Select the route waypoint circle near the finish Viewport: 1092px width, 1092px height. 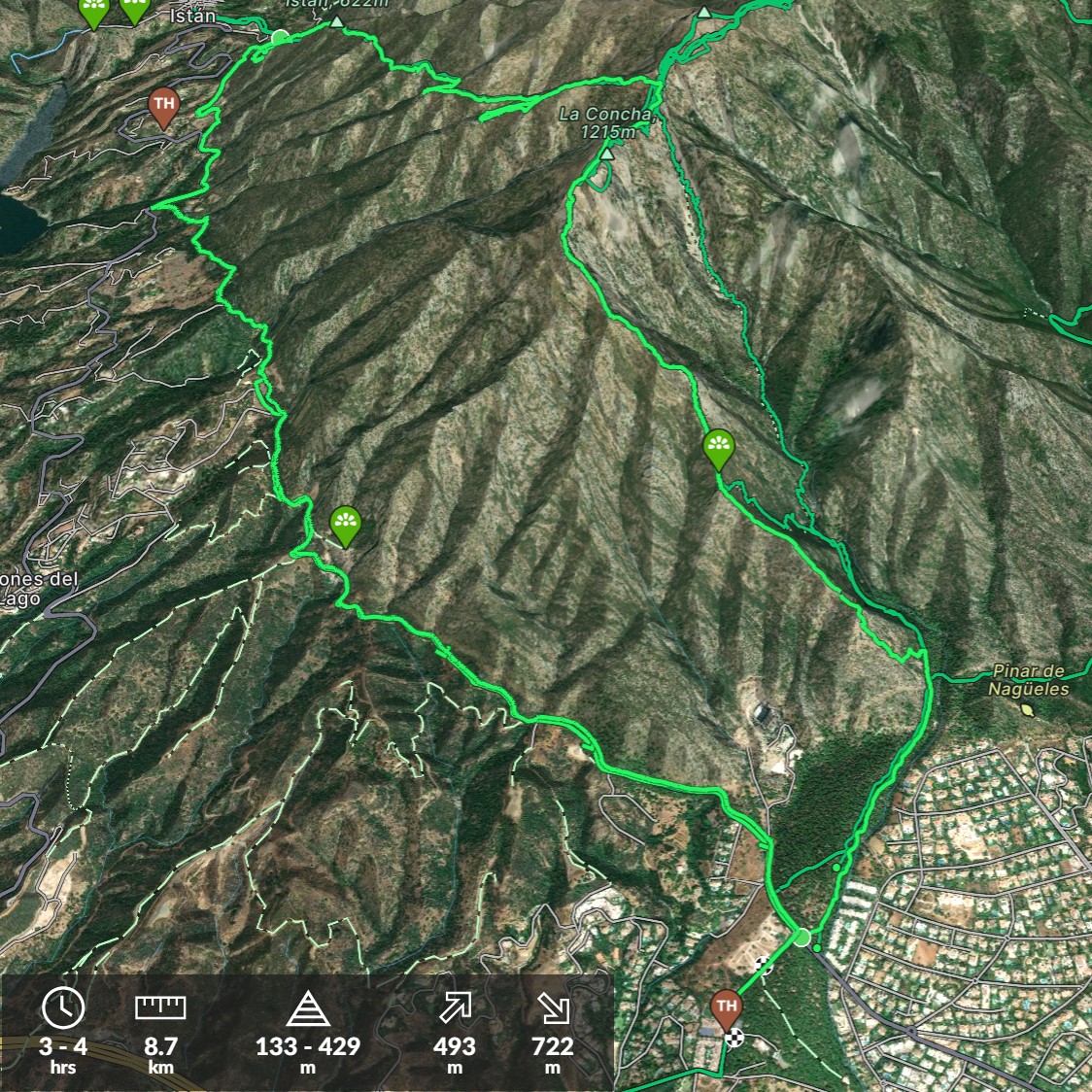(x=802, y=938)
